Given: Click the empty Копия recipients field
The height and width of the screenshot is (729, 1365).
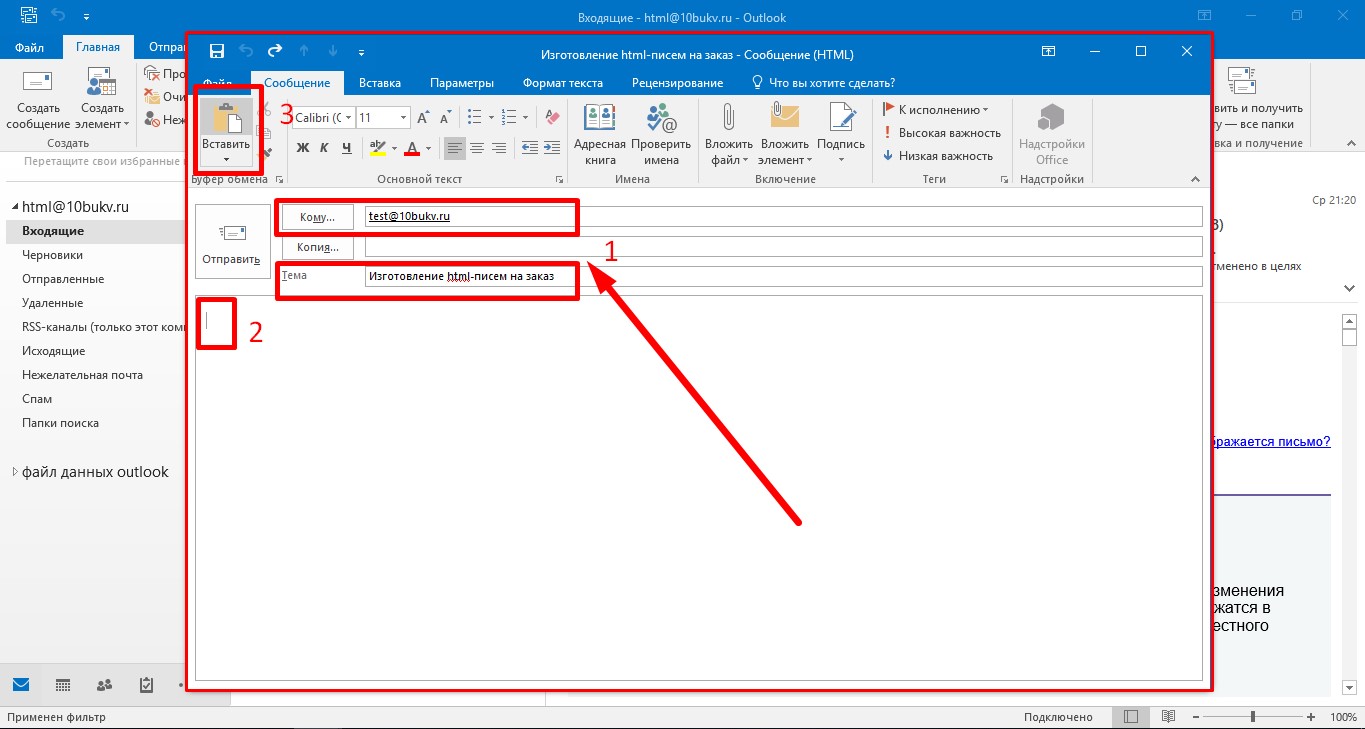Looking at the screenshot, I should click(x=783, y=246).
